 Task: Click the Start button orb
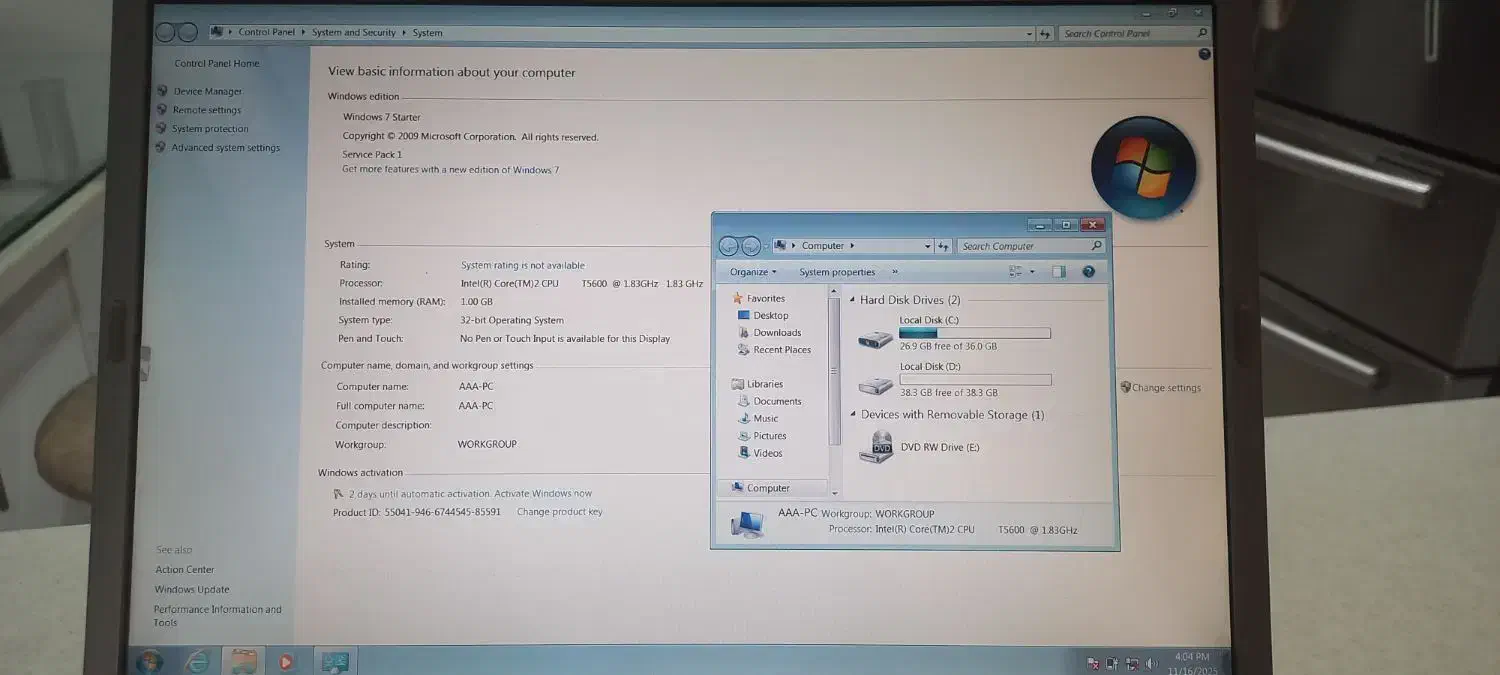click(150, 661)
